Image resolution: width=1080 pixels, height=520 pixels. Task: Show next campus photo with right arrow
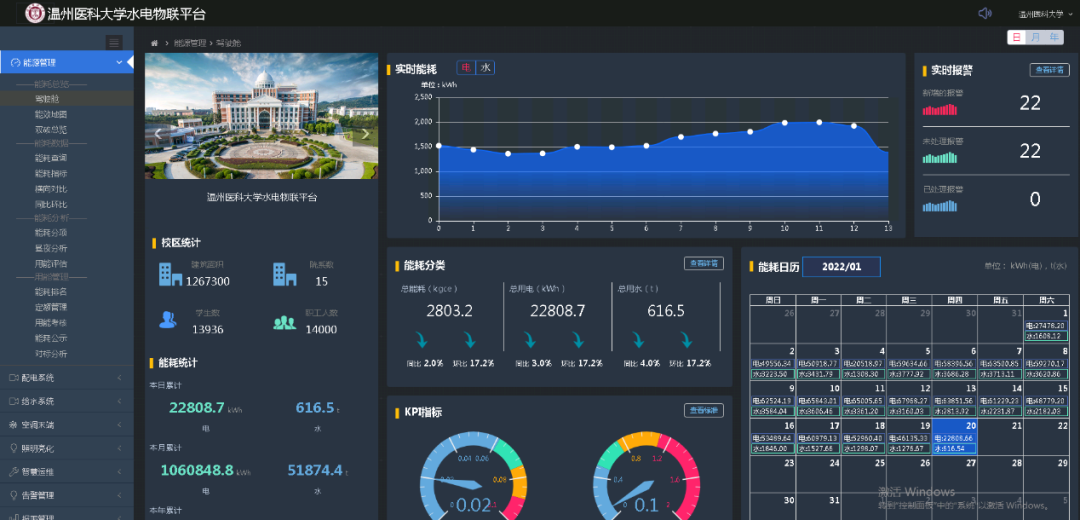tap(365, 134)
